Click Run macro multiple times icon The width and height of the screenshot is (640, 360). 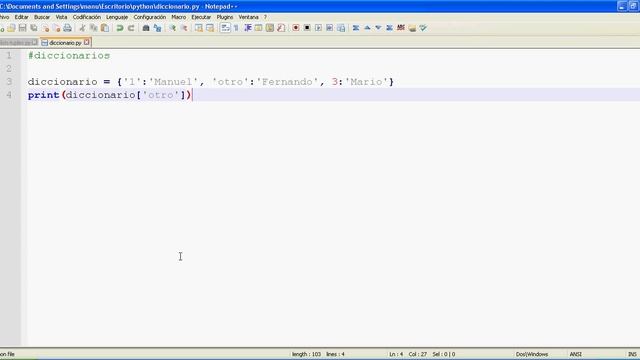[x=329, y=28]
